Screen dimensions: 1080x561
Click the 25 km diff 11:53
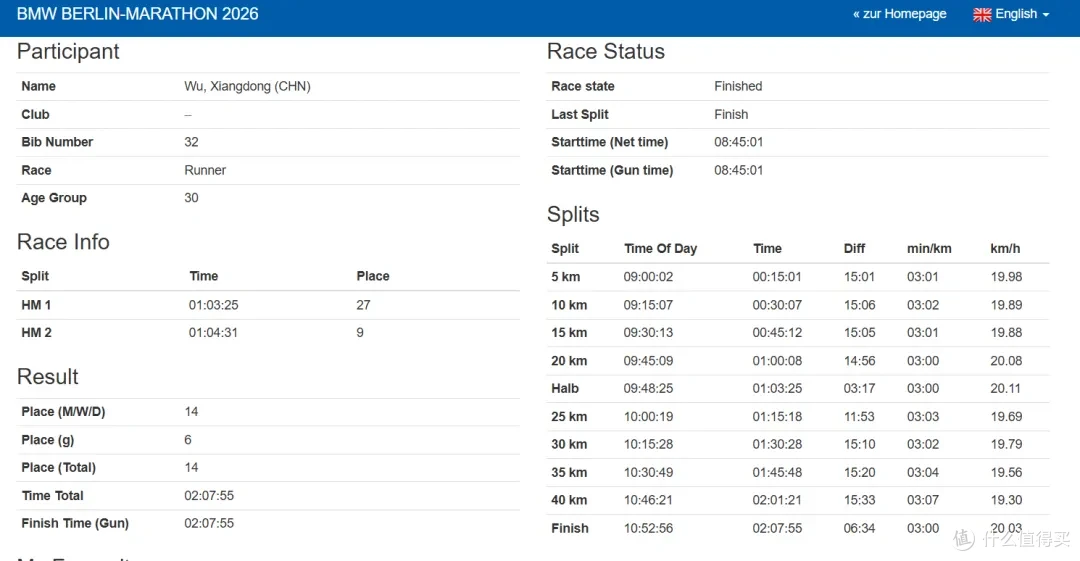pos(860,416)
